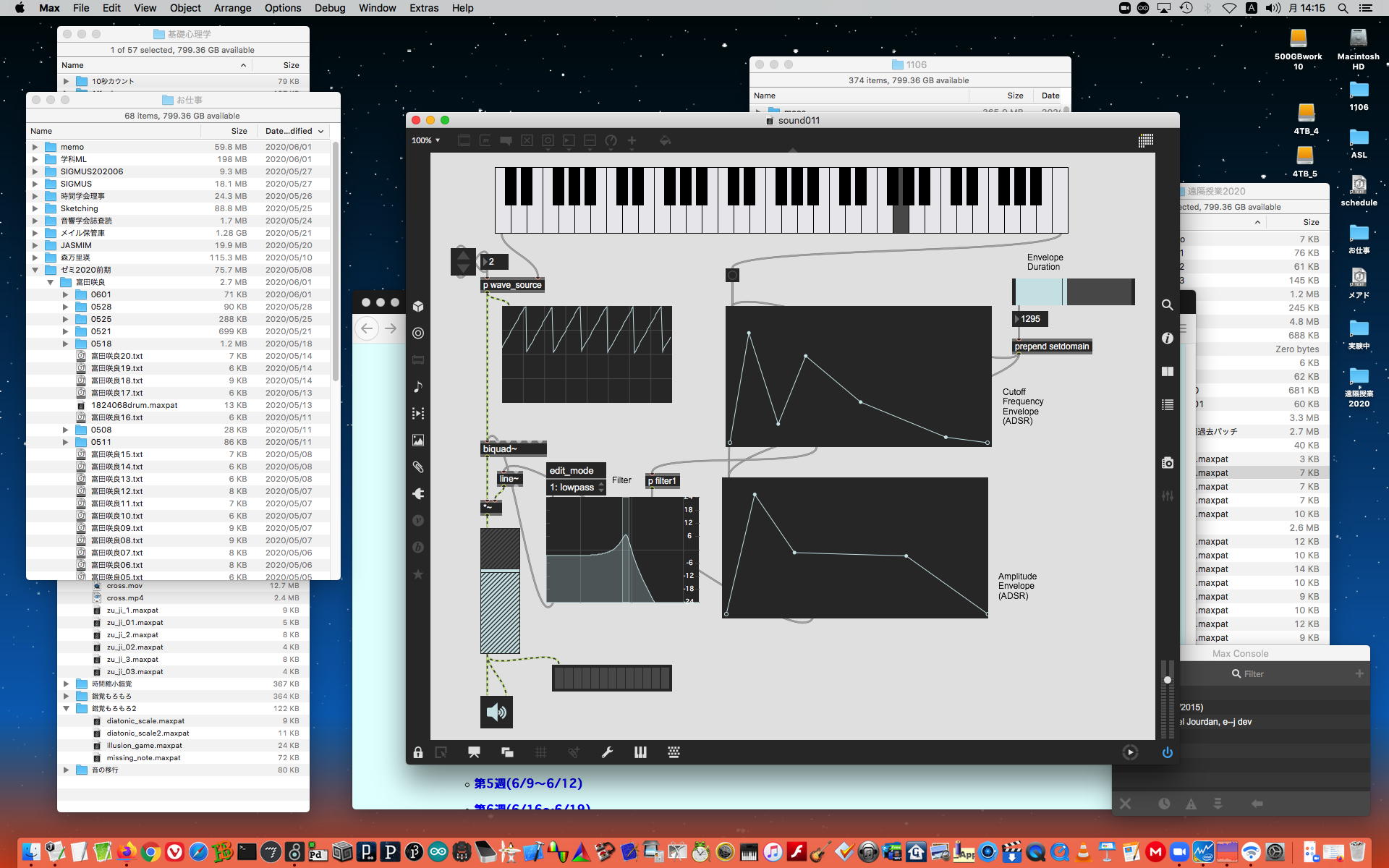Viewport: 1389px width, 868px height.
Task: Click the speaker audio output ezdac object
Action: point(496,712)
